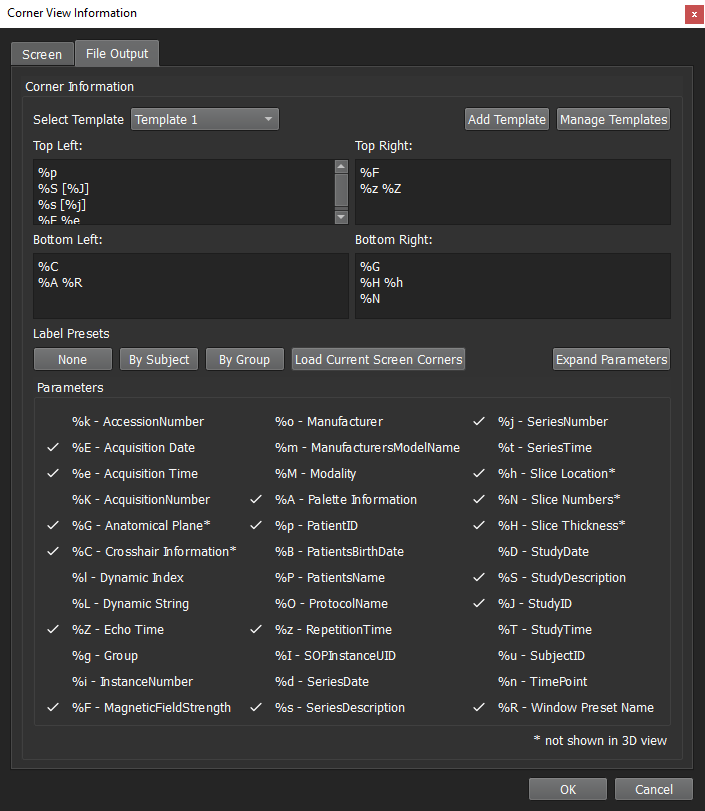The image size is (705, 811).
Task: Toggle the %R Window Preset Name parameter
Action: [x=575, y=708]
